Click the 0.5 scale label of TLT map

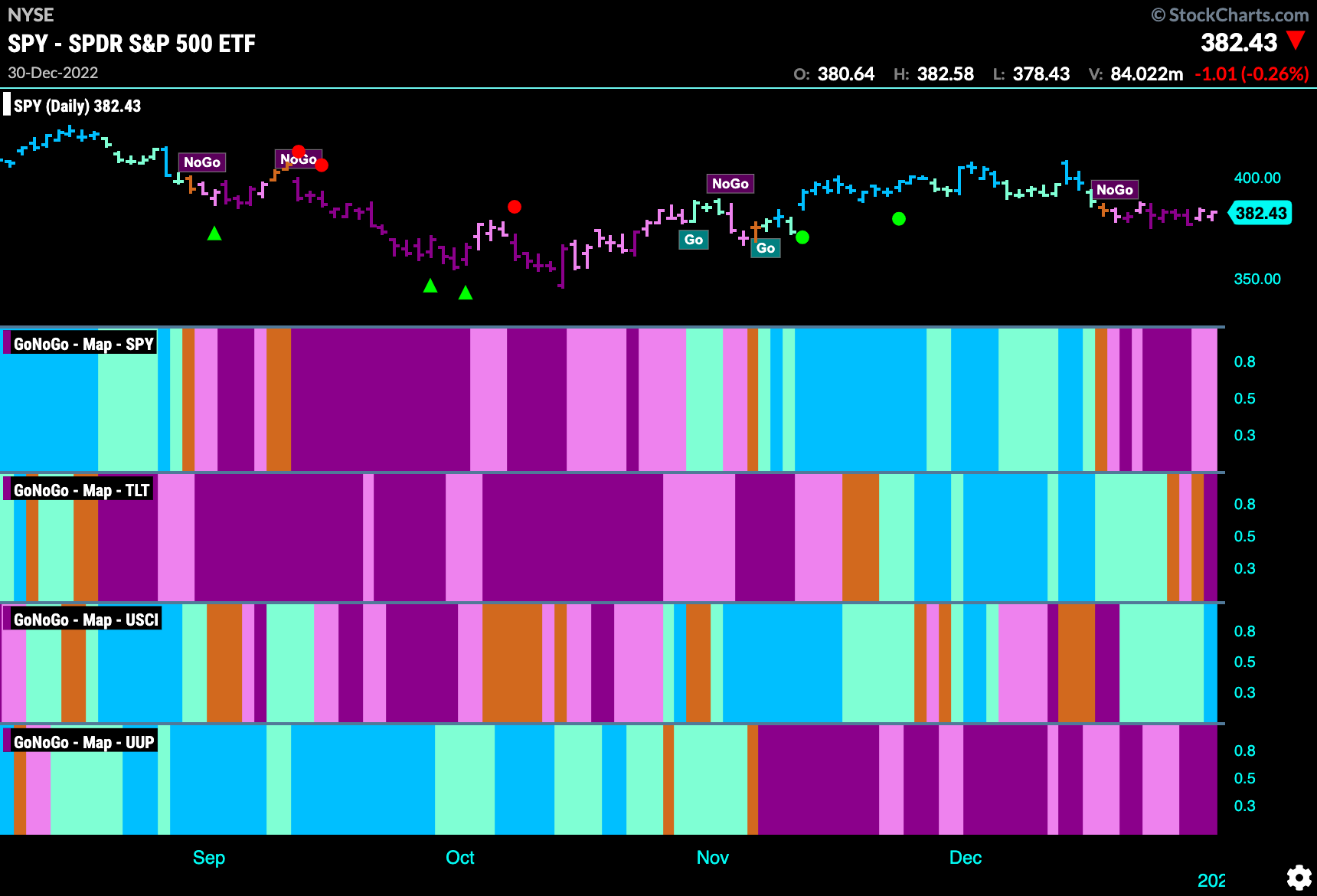click(1245, 536)
